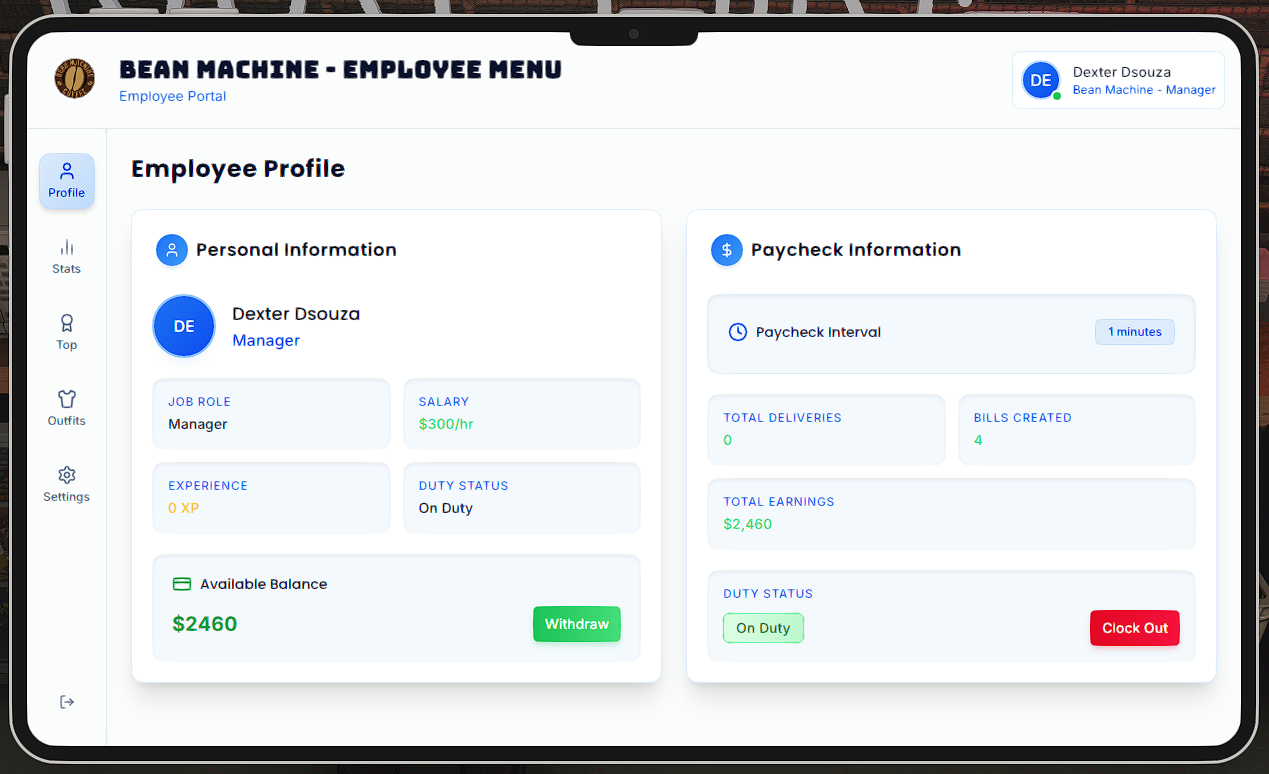The width and height of the screenshot is (1269, 774).
Task: Open the Dexter Dsouza header user card
Action: click(1118, 80)
